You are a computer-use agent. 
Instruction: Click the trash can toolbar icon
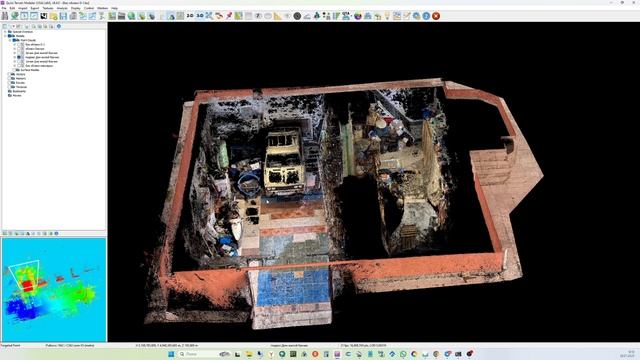click(x=73, y=16)
